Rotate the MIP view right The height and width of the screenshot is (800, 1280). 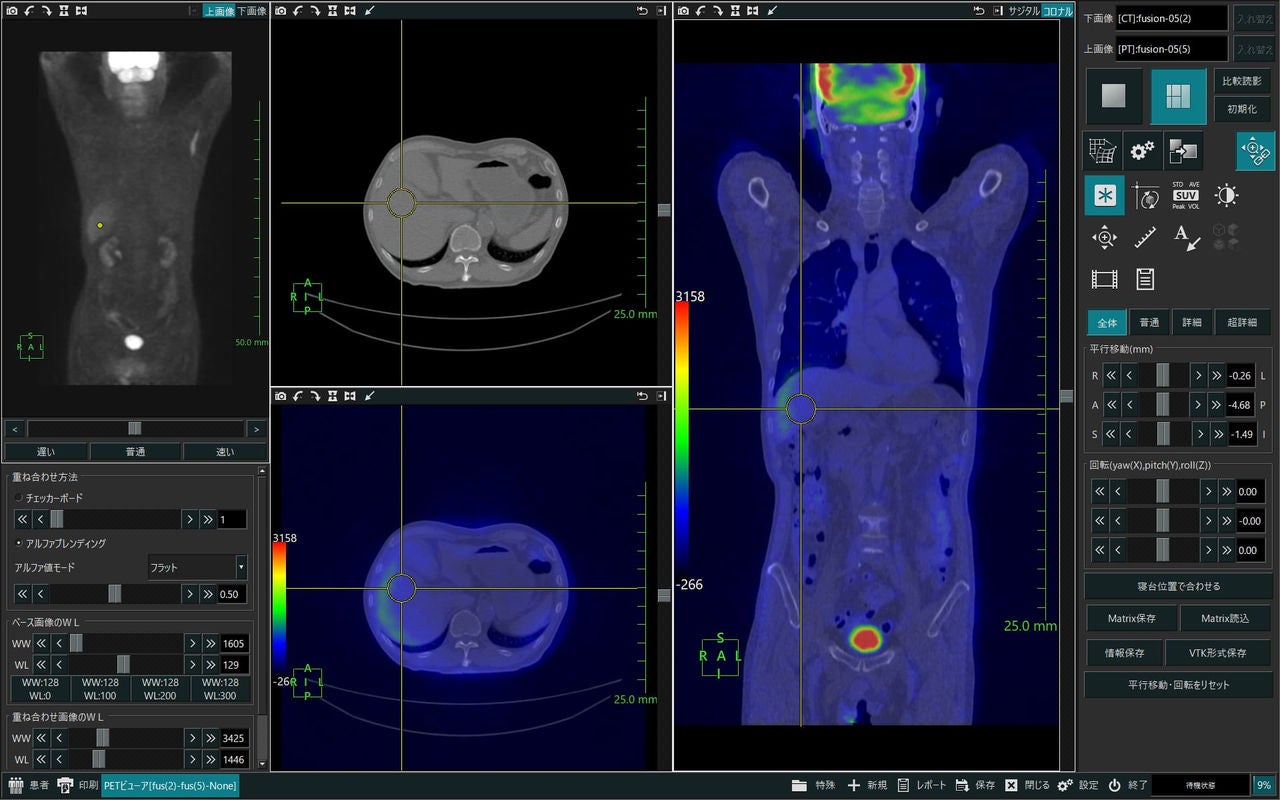(x=45, y=10)
